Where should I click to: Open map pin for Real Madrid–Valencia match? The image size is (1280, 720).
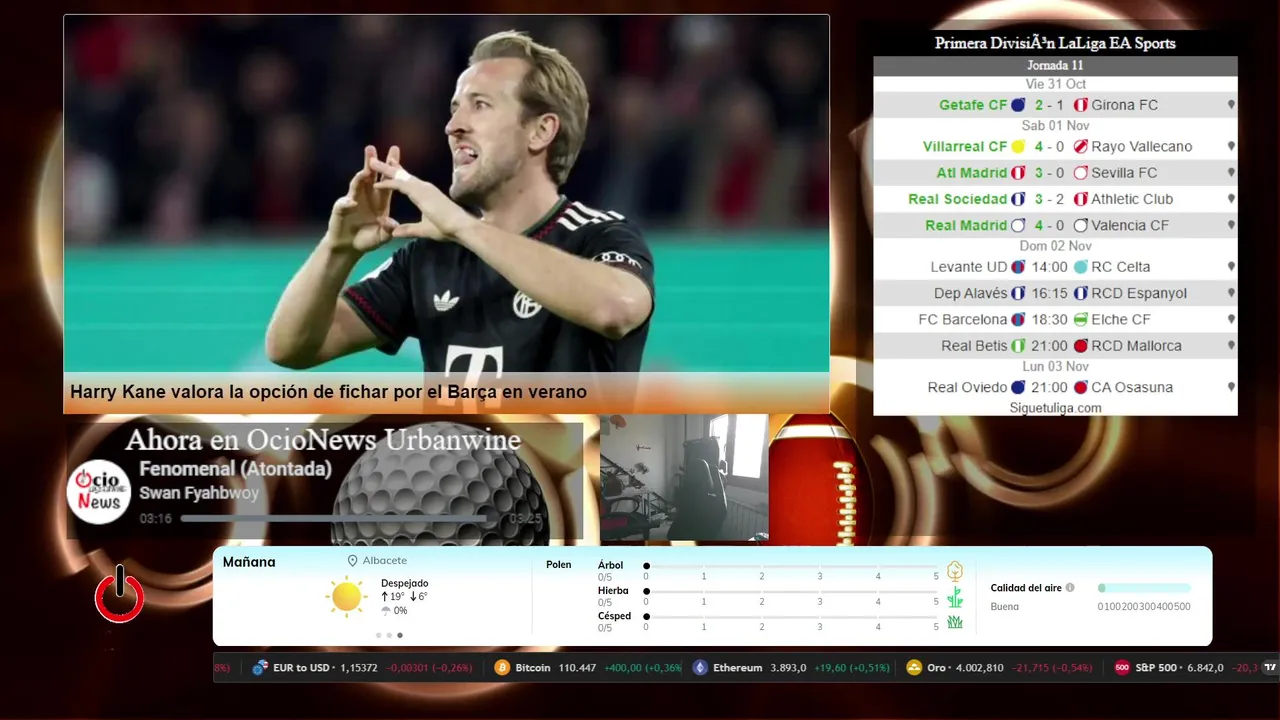(1231, 225)
